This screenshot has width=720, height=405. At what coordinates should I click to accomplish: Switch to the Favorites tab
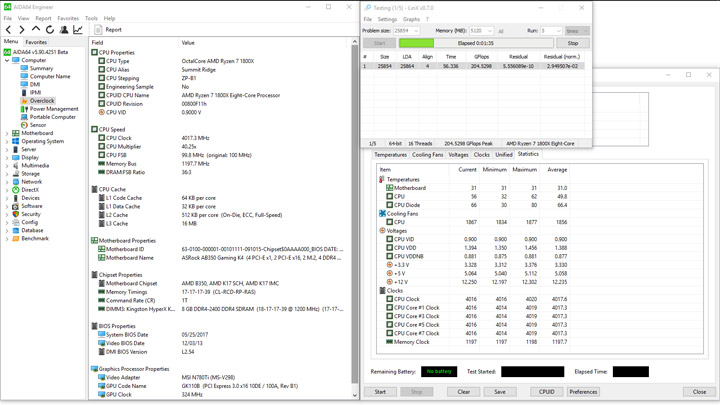coord(36,42)
